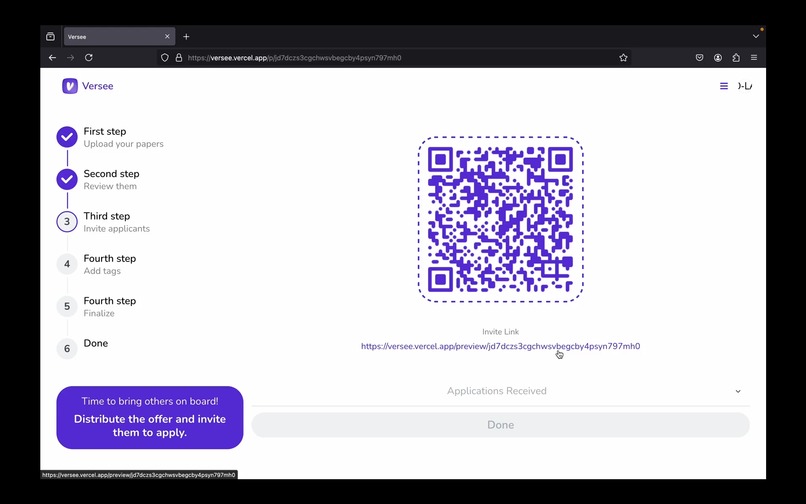Click the 'Invite applicants' text

(x=117, y=228)
